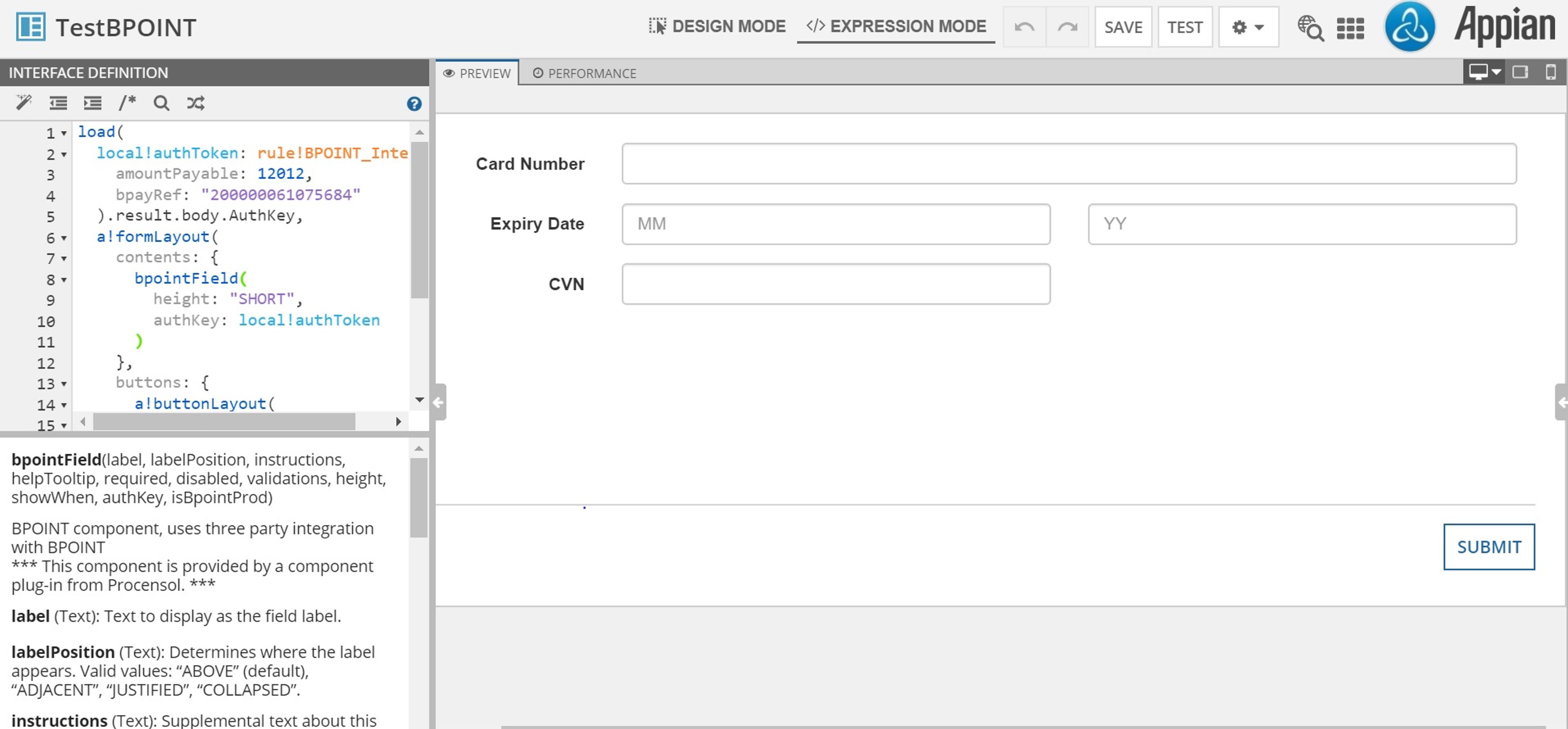Click the a!buttonLayout code on line 14
Viewport: 1568px width, 729px height.
point(205,403)
